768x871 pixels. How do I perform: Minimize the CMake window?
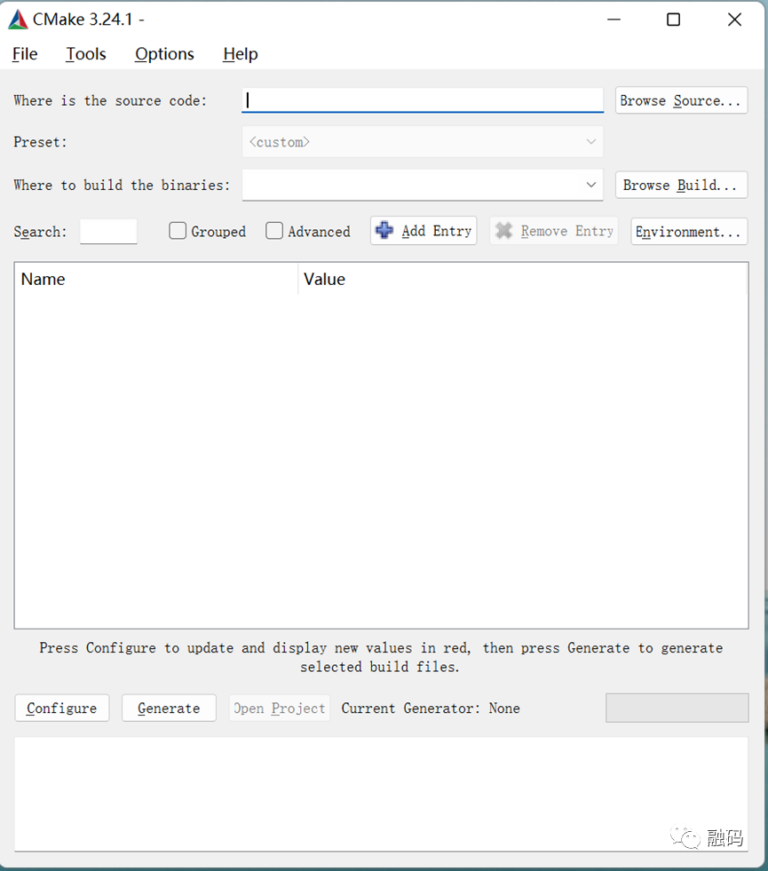pyautogui.click(x=612, y=20)
